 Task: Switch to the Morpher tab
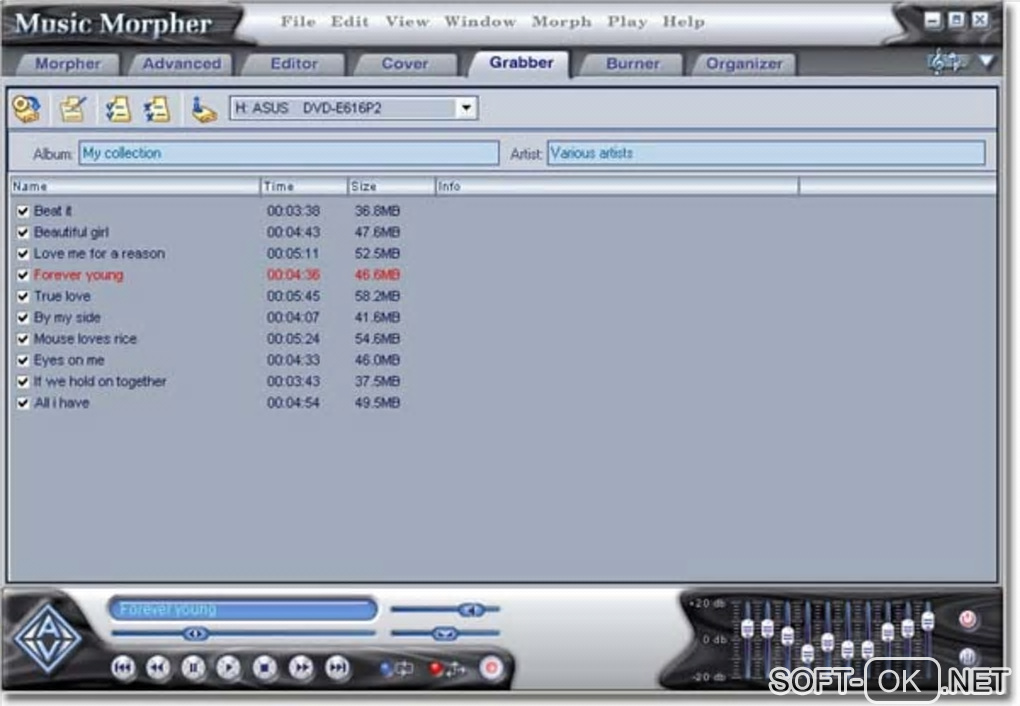tap(68, 64)
